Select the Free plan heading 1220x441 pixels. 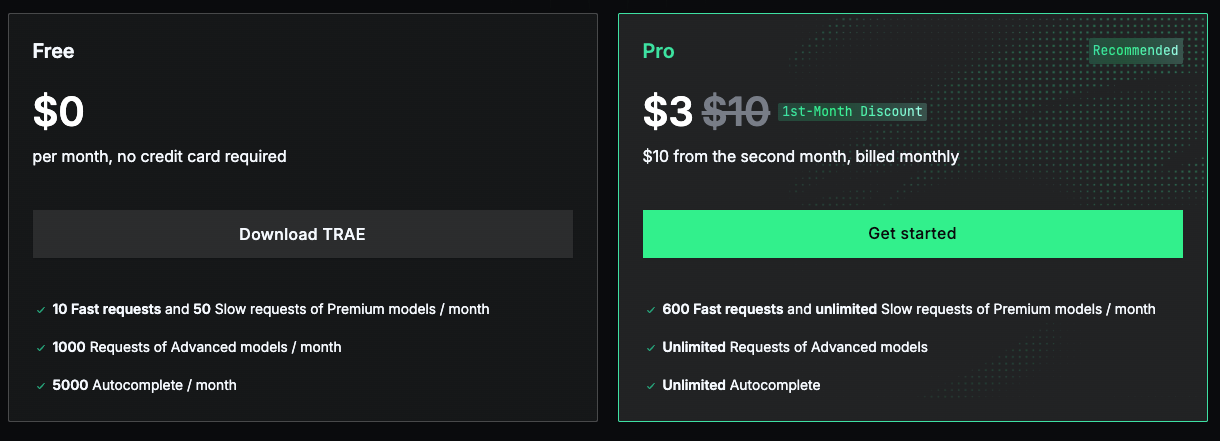click(53, 51)
